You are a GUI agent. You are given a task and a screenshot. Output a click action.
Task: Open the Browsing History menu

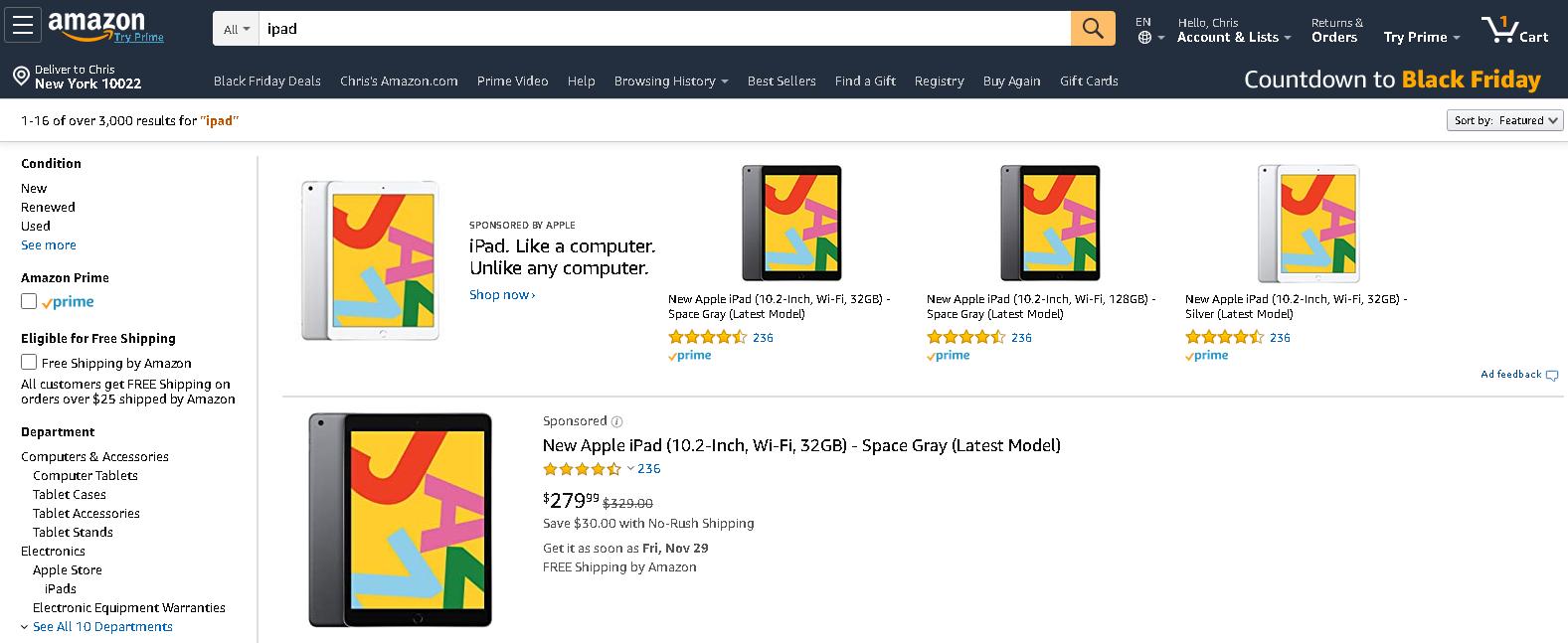(671, 81)
